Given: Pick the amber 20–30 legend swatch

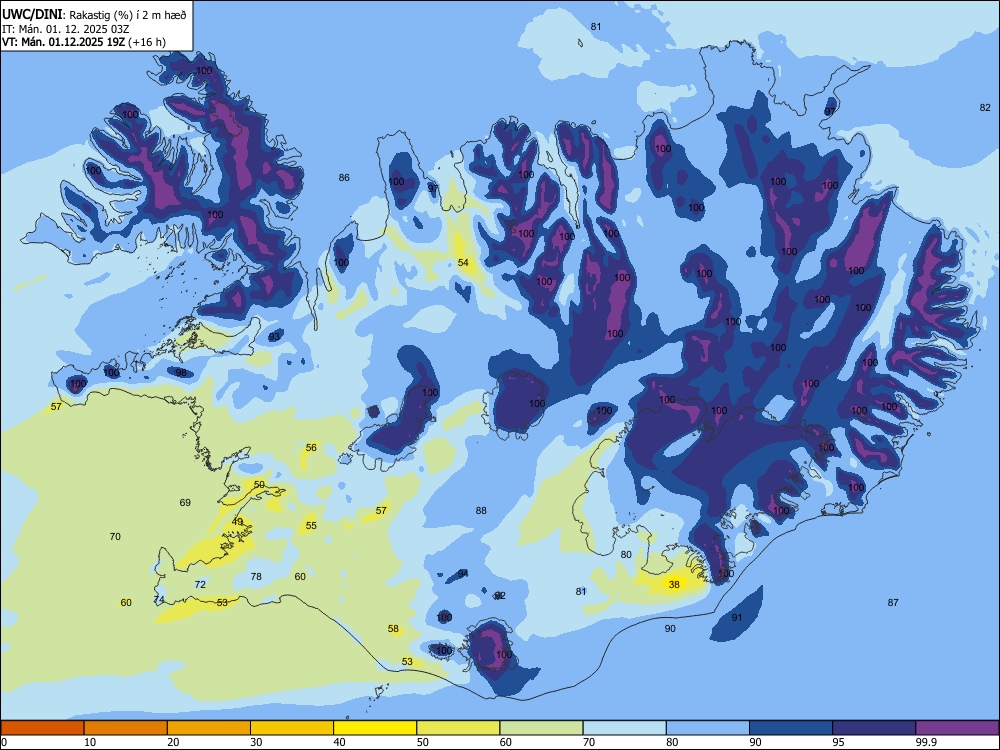Looking at the screenshot, I should pyautogui.click(x=209, y=728).
